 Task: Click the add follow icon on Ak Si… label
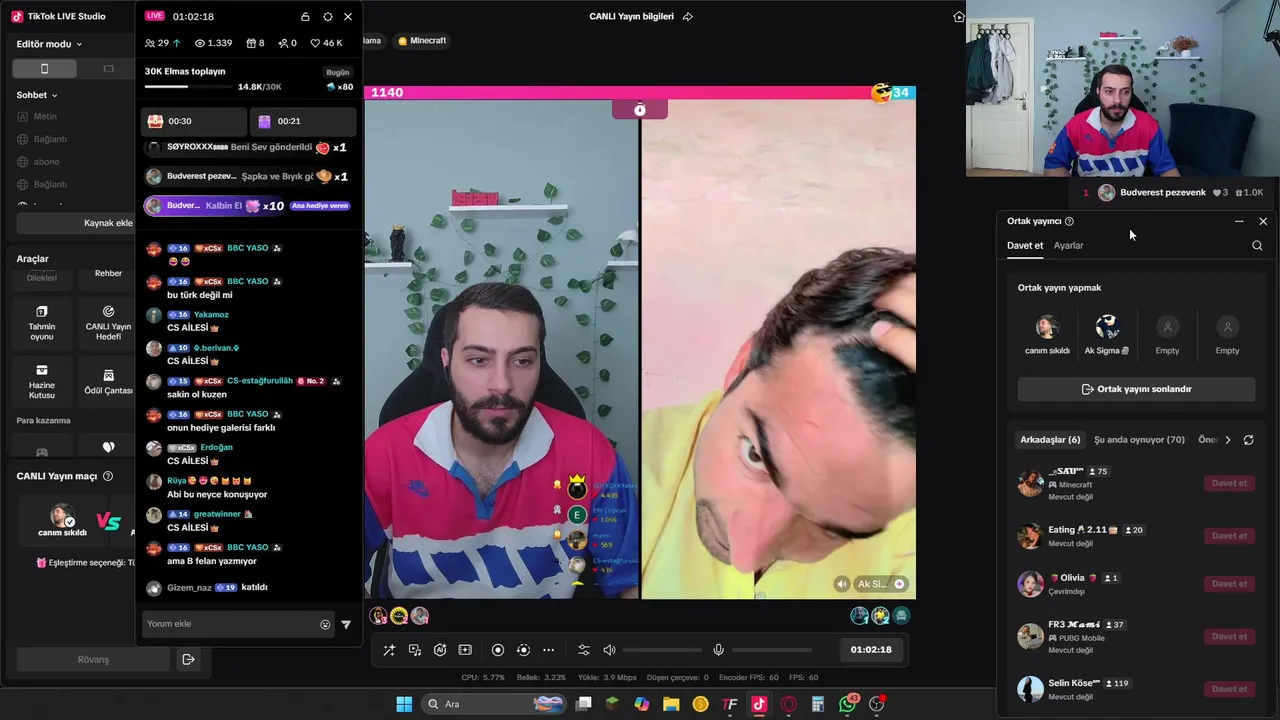click(899, 584)
